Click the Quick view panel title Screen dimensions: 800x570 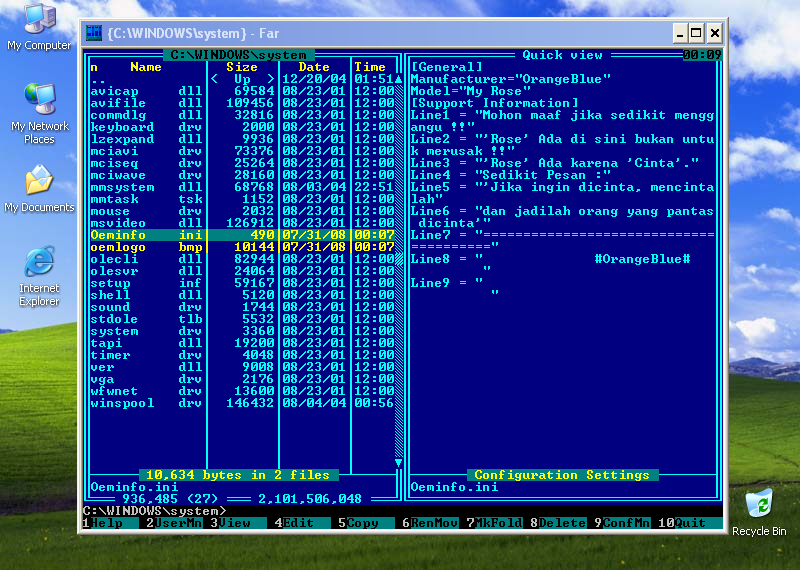coord(562,55)
